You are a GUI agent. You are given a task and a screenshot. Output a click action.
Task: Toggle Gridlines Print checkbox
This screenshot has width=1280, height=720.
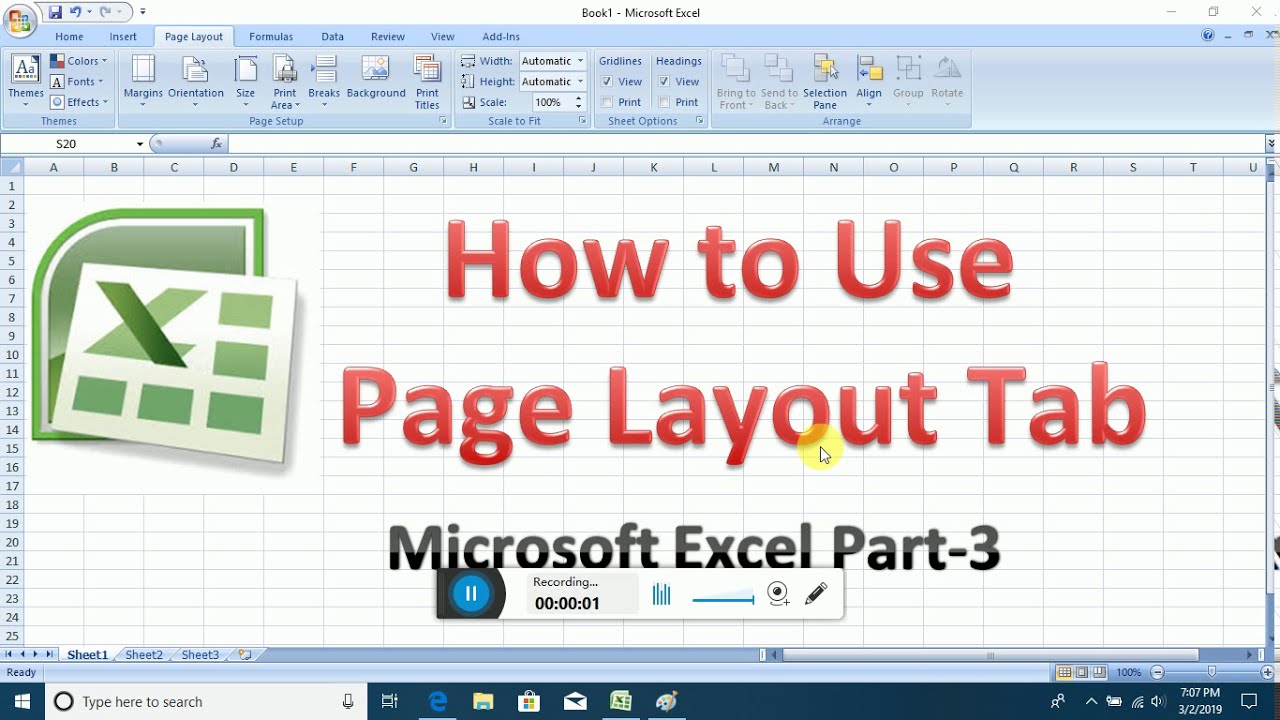tap(607, 102)
